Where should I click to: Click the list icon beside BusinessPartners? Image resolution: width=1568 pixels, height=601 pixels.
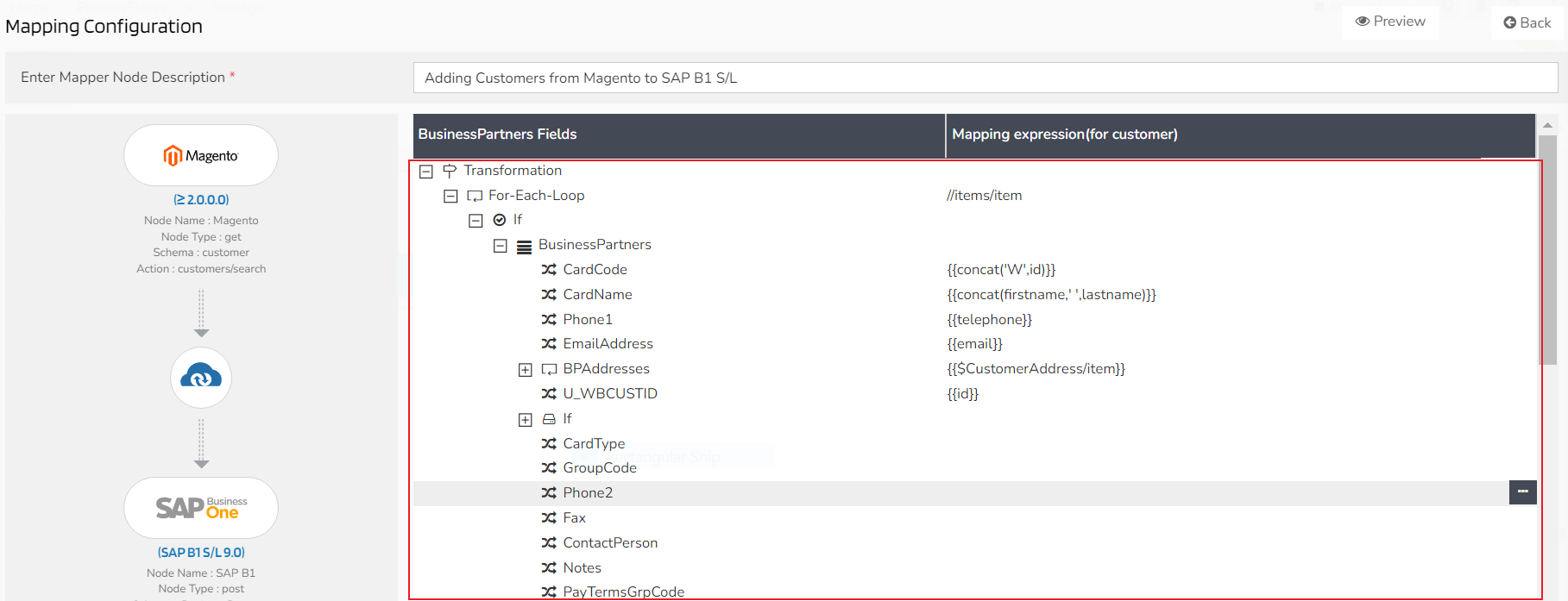click(524, 246)
